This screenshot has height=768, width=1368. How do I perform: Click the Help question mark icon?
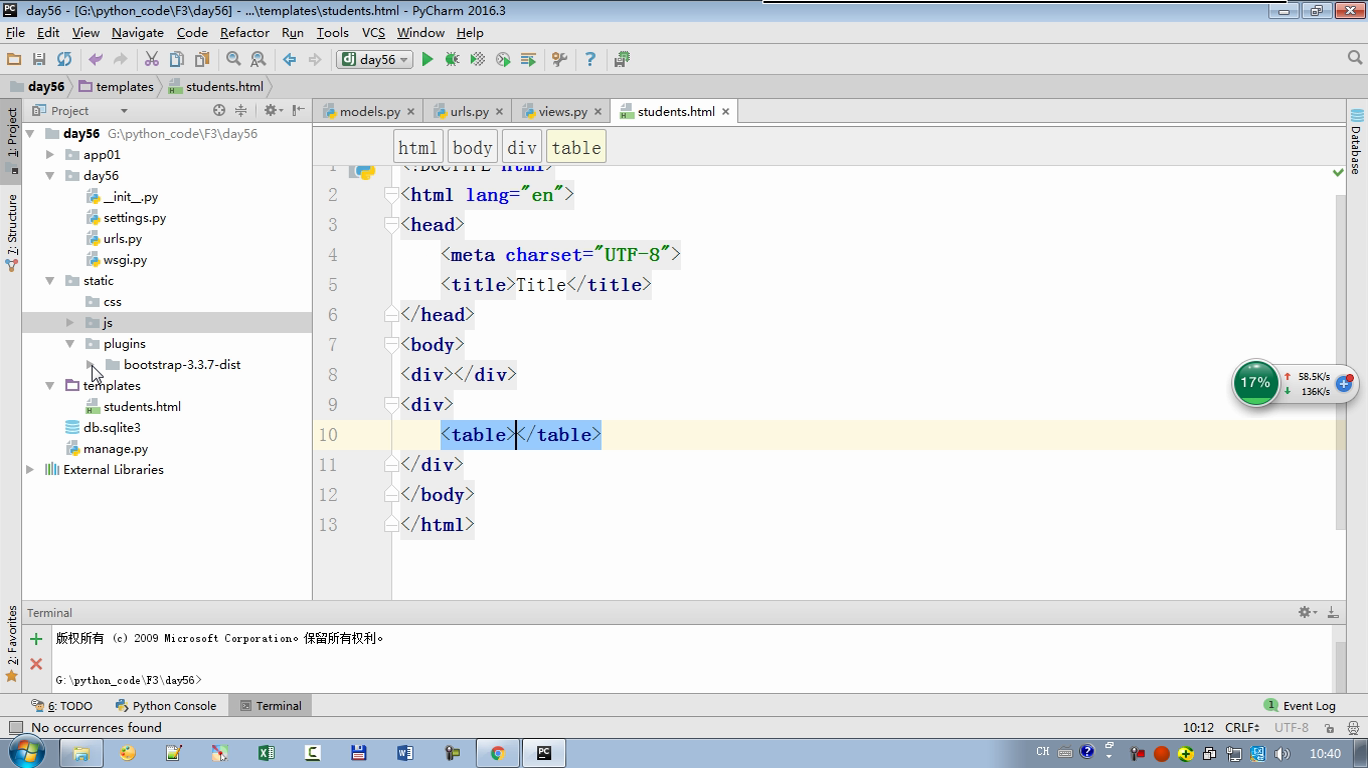pyautogui.click(x=590, y=60)
